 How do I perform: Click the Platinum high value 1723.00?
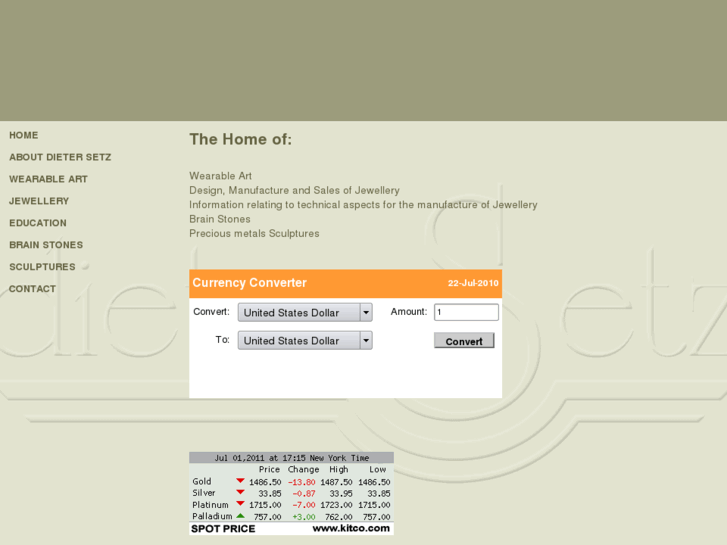(x=336, y=505)
